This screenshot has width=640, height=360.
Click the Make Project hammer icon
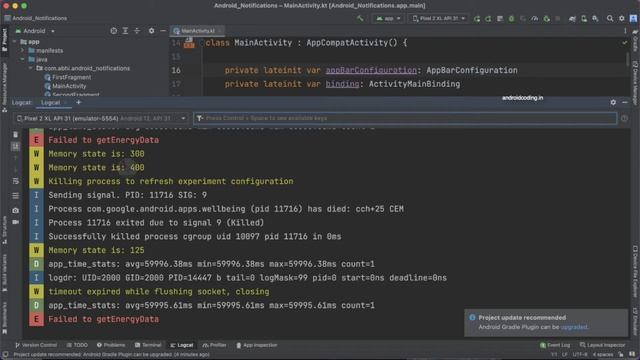click(360, 18)
